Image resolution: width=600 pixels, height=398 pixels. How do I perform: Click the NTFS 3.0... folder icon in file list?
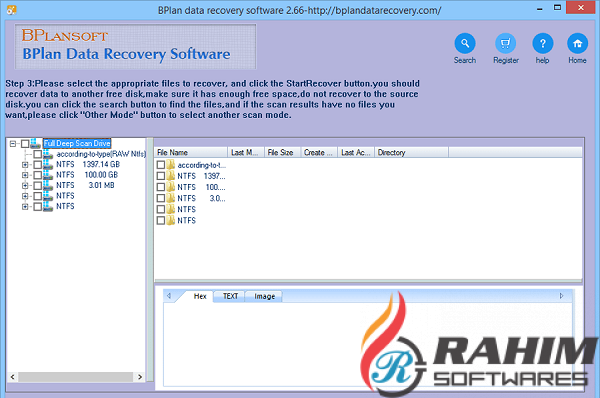point(171,198)
